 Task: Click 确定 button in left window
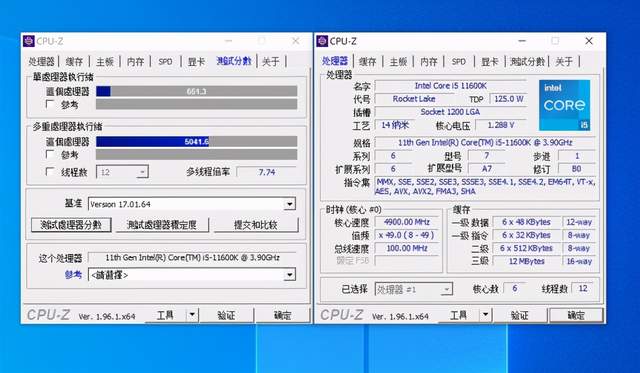pyautogui.click(x=282, y=315)
